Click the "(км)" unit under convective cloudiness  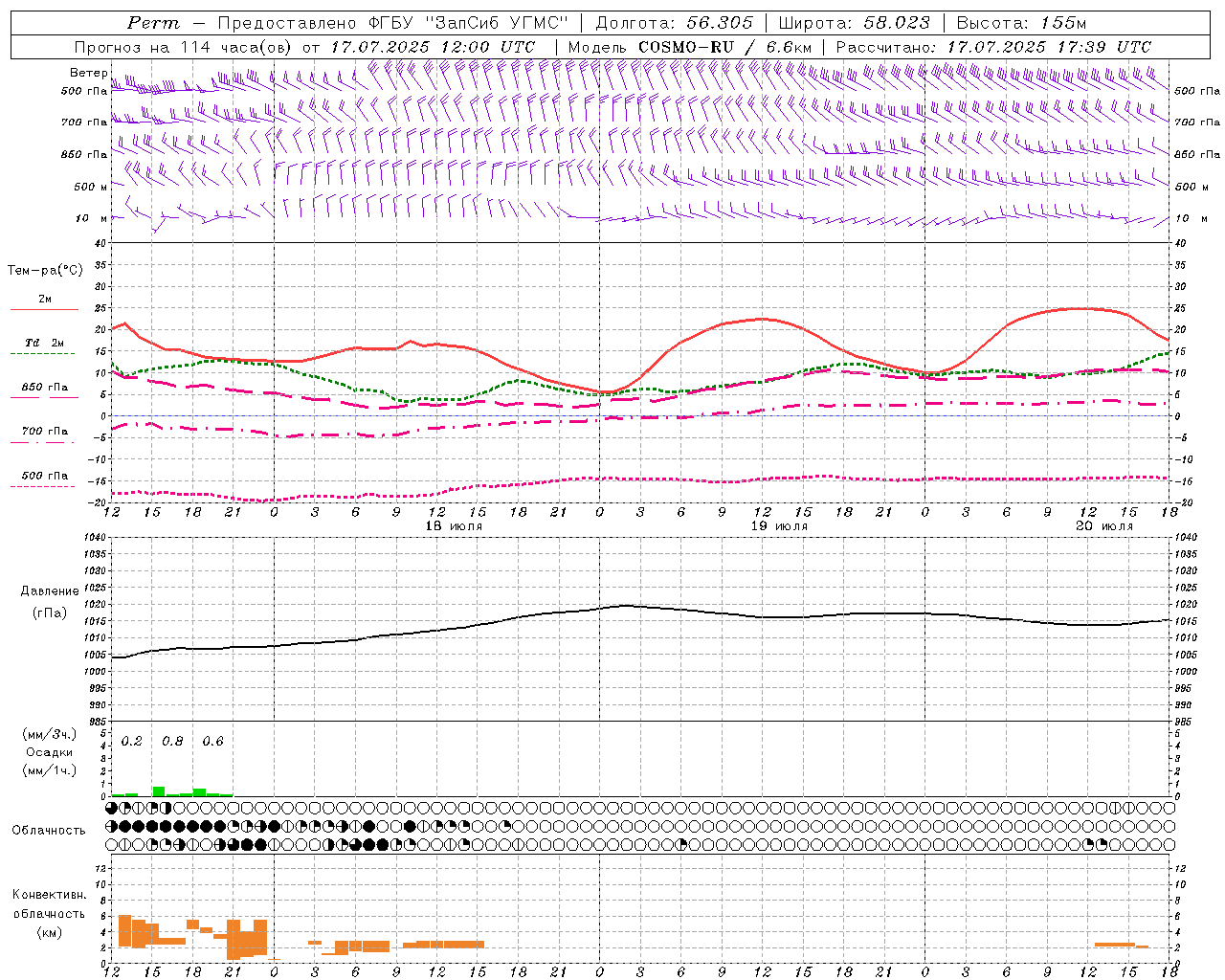[49, 932]
